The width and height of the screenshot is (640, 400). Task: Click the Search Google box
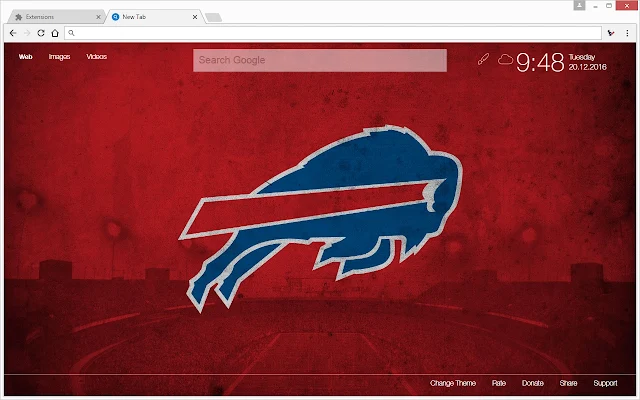[320, 60]
